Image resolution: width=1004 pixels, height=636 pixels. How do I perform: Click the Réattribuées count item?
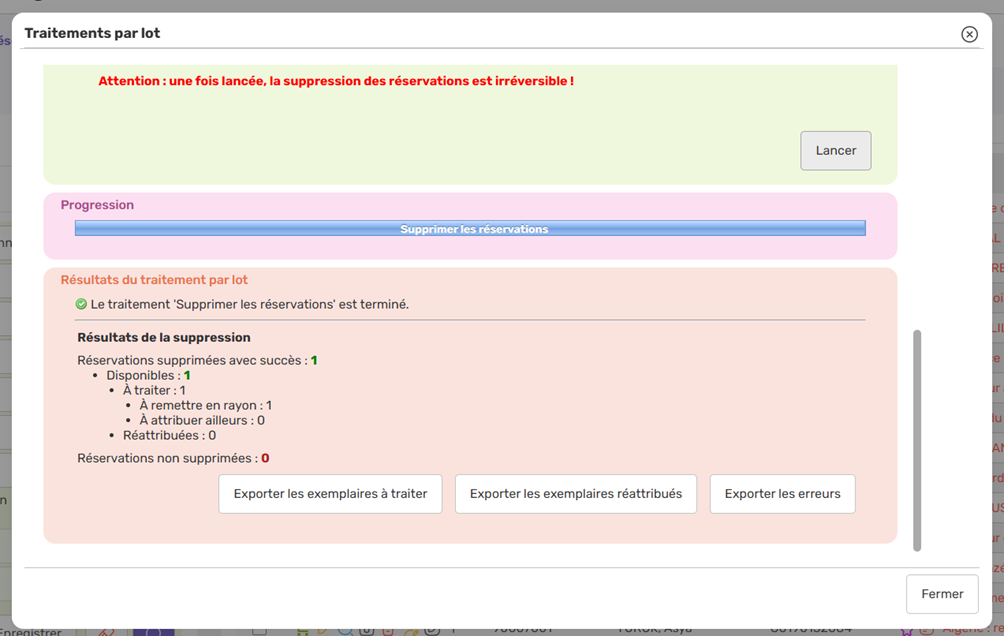(169, 436)
